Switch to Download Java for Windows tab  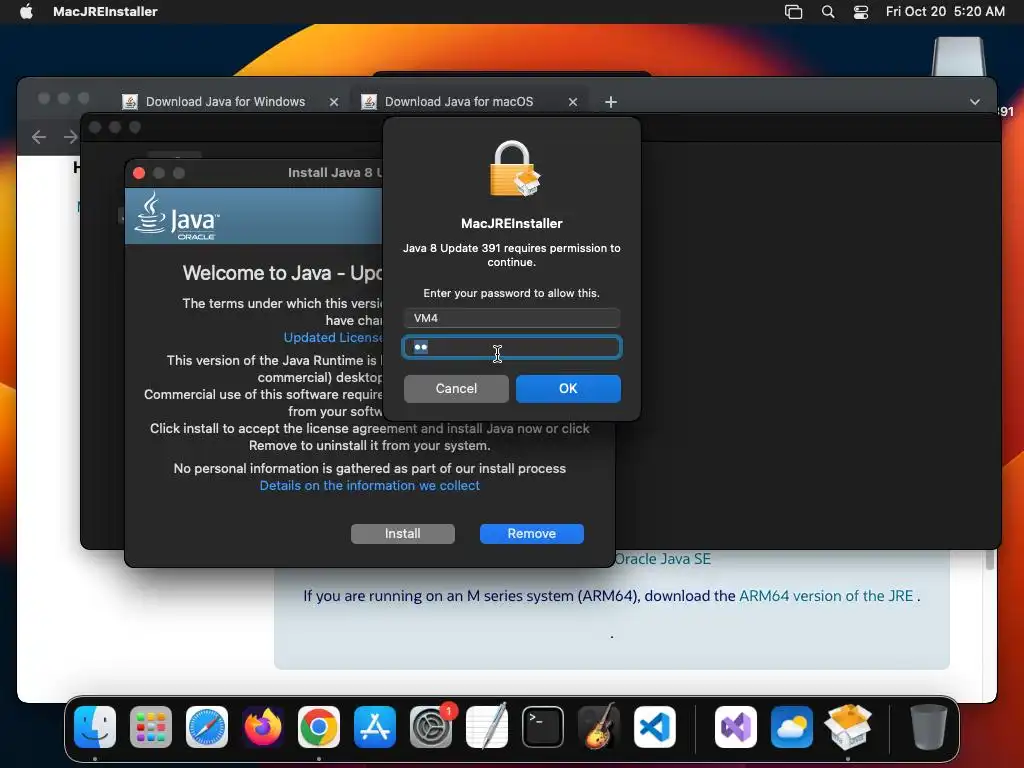click(x=225, y=102)
